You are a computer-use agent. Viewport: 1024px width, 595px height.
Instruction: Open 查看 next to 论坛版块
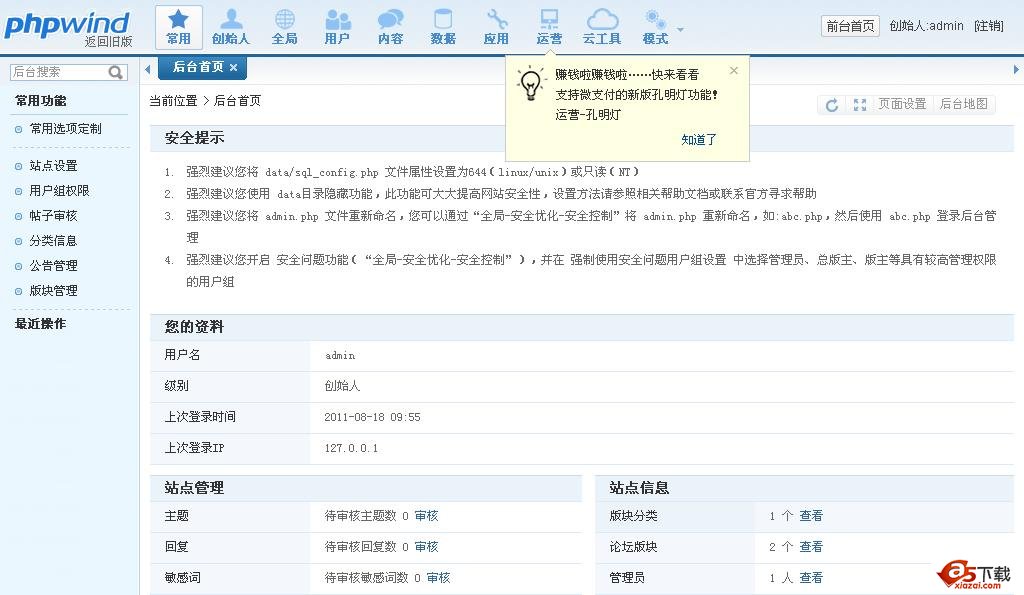810,547
